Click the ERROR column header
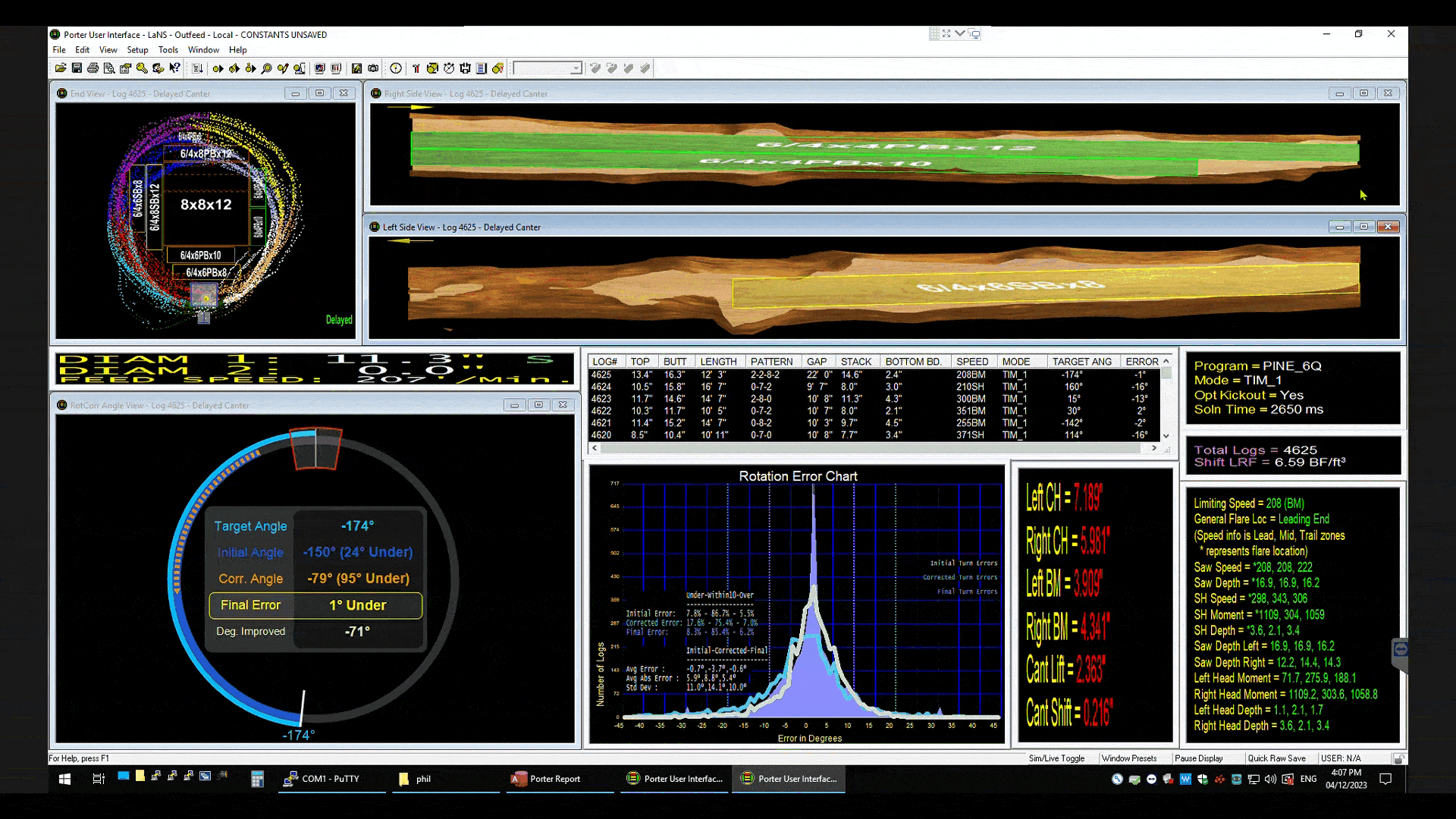 1141,362
